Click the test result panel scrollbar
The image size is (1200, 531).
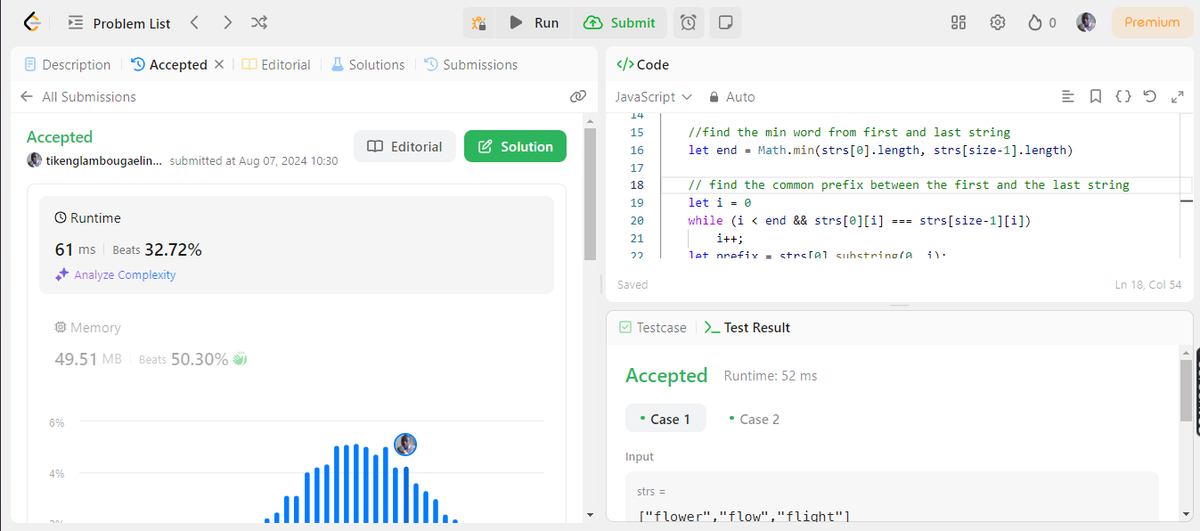click(1186, 390)
